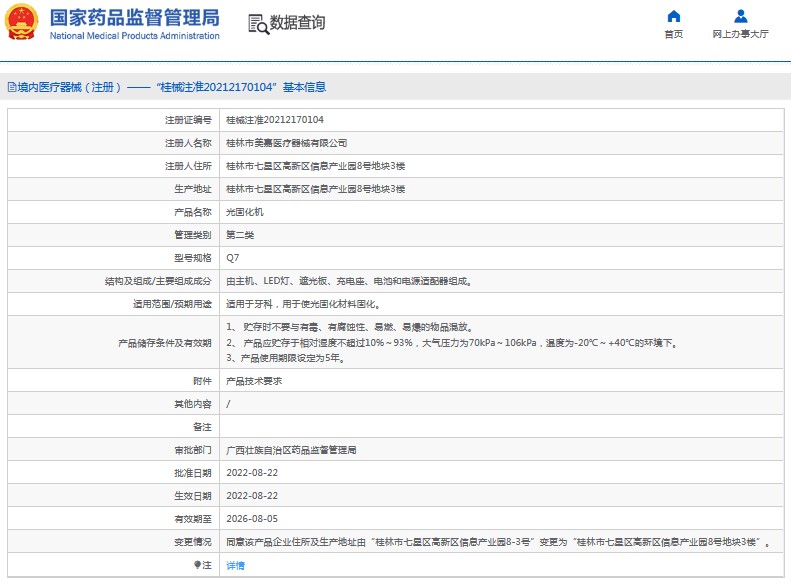Click the 数据查询 data query title
This screenshot has height=586, width=791.
click(x=298, y=23)
